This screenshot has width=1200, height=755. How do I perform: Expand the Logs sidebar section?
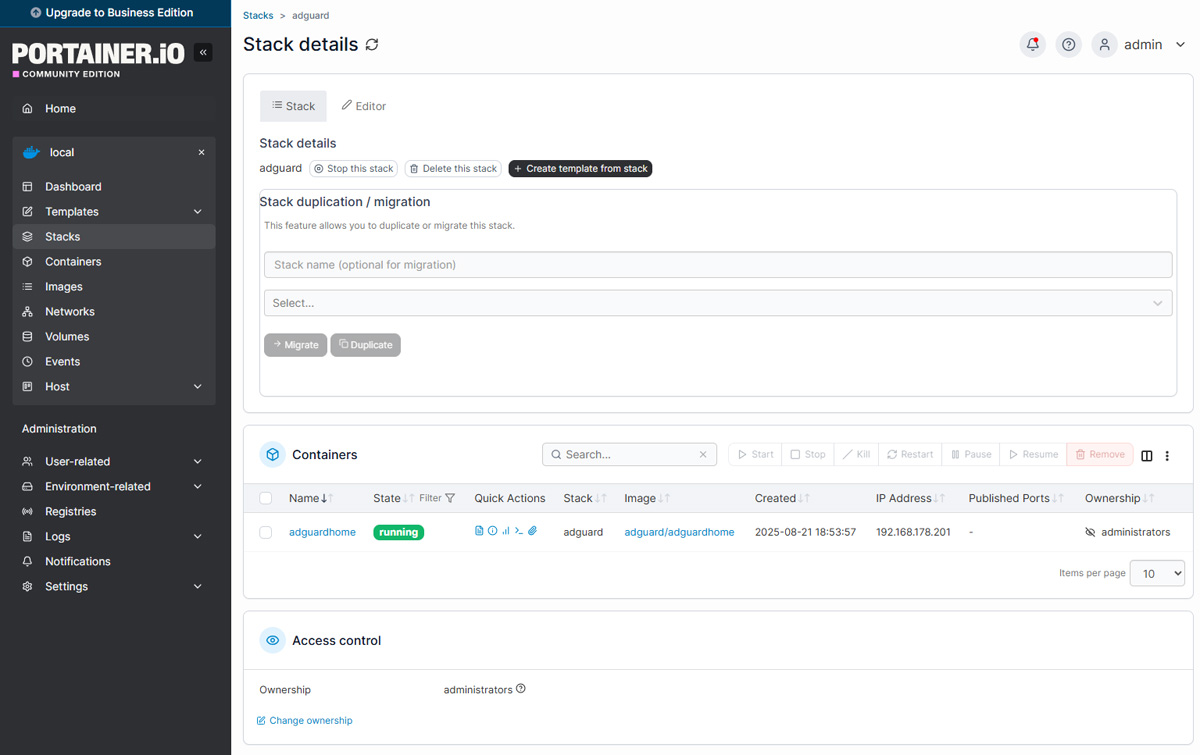[114, 536]
